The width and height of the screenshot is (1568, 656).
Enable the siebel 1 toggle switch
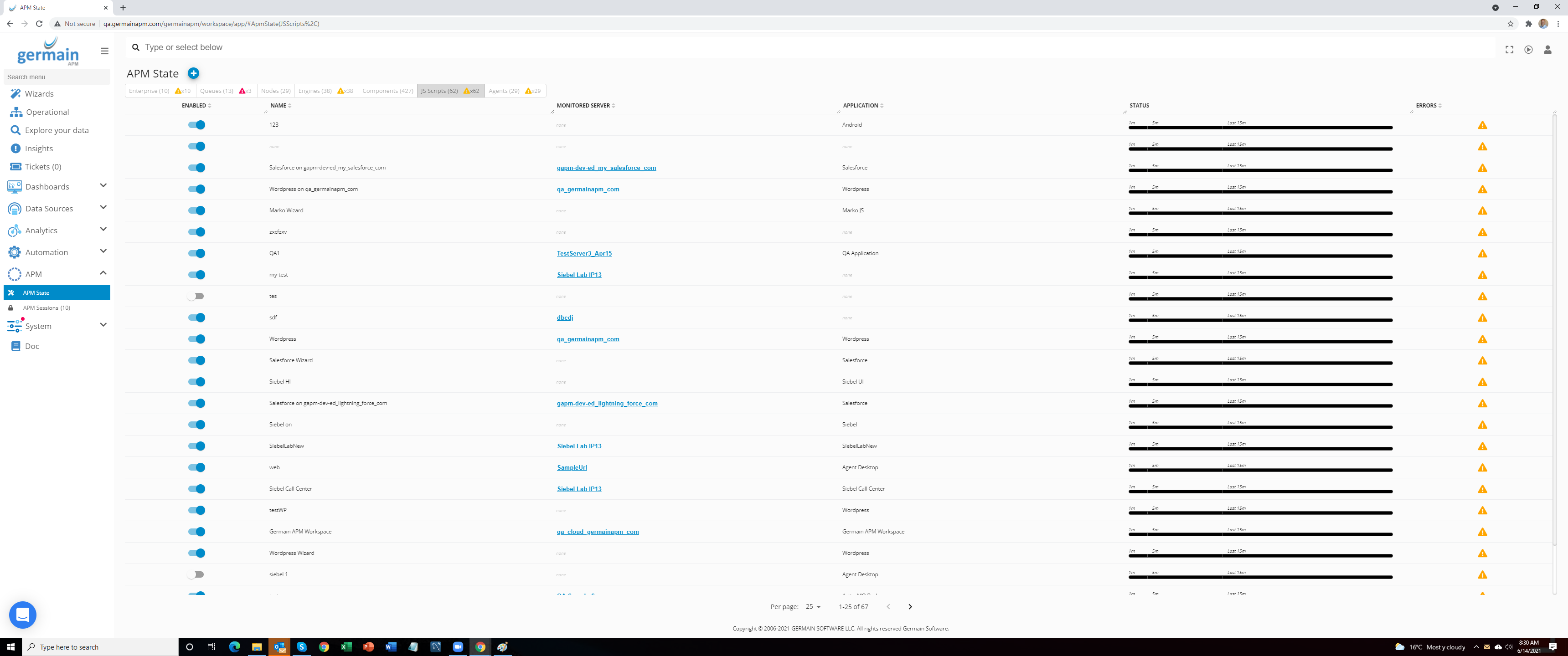[x=196, y=574]
